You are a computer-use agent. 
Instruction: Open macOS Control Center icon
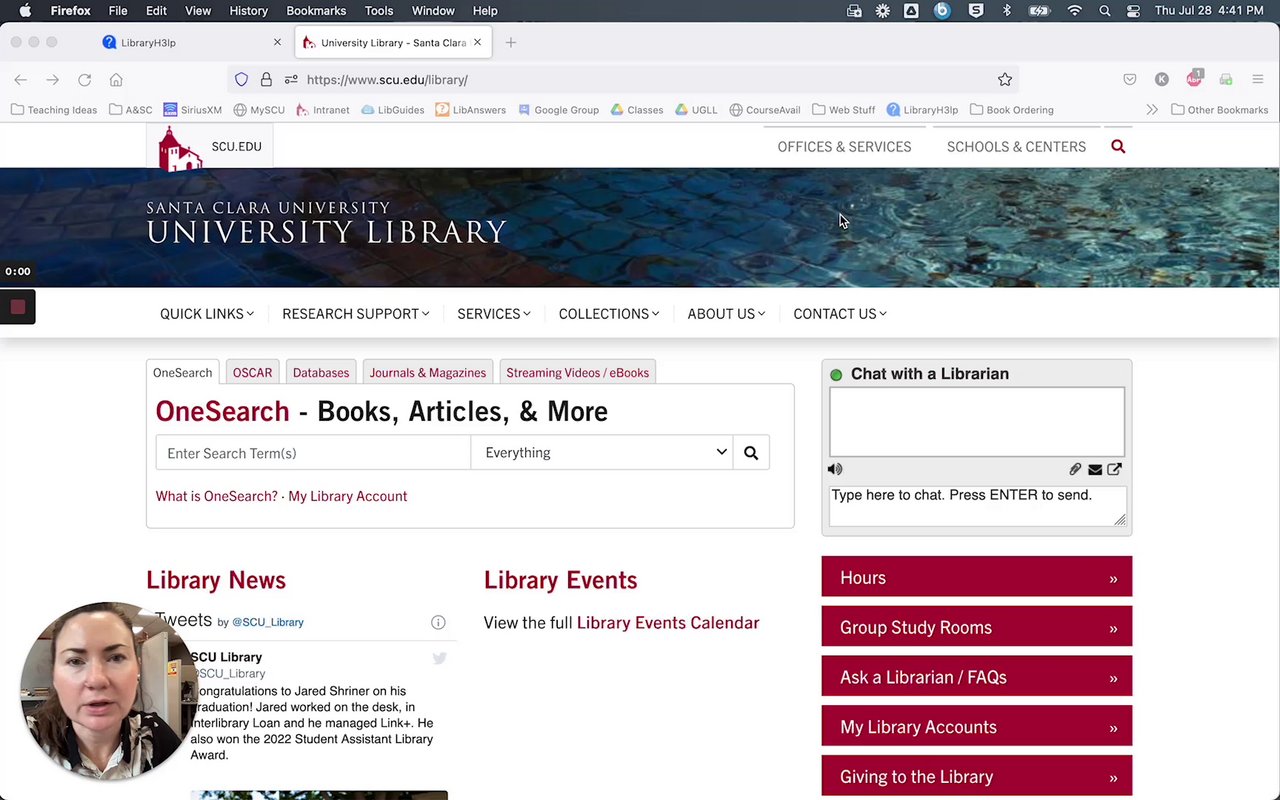click(1133, 11)
